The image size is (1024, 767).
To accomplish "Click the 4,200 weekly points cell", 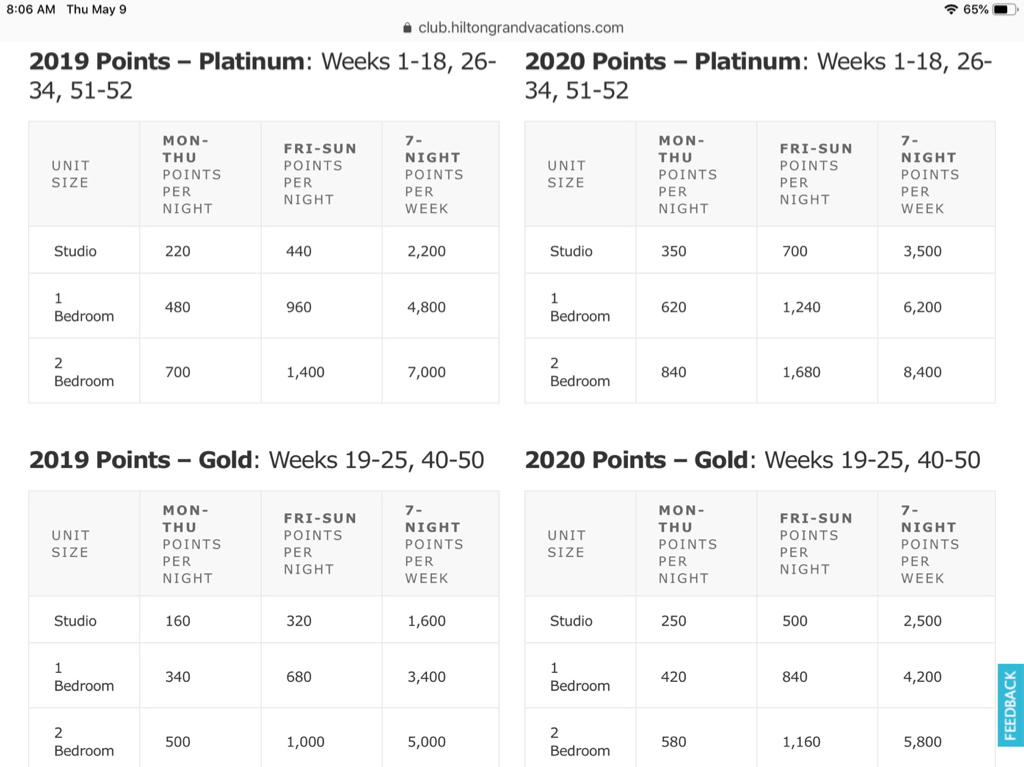I will coord(922,677).
